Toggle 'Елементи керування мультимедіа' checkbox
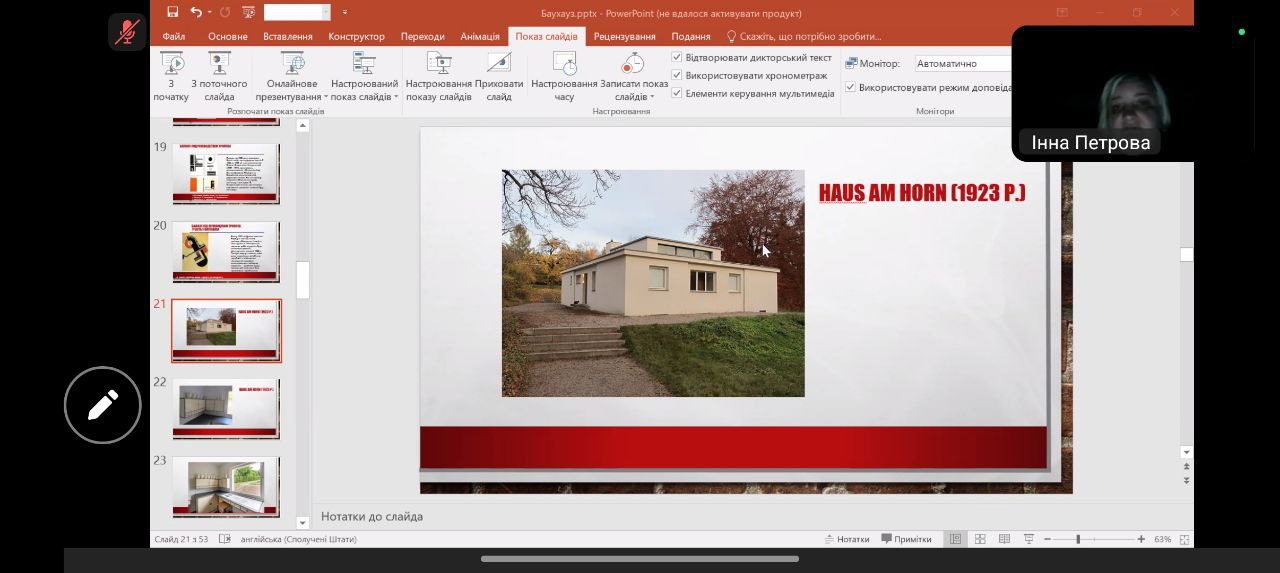 [677, 93]
